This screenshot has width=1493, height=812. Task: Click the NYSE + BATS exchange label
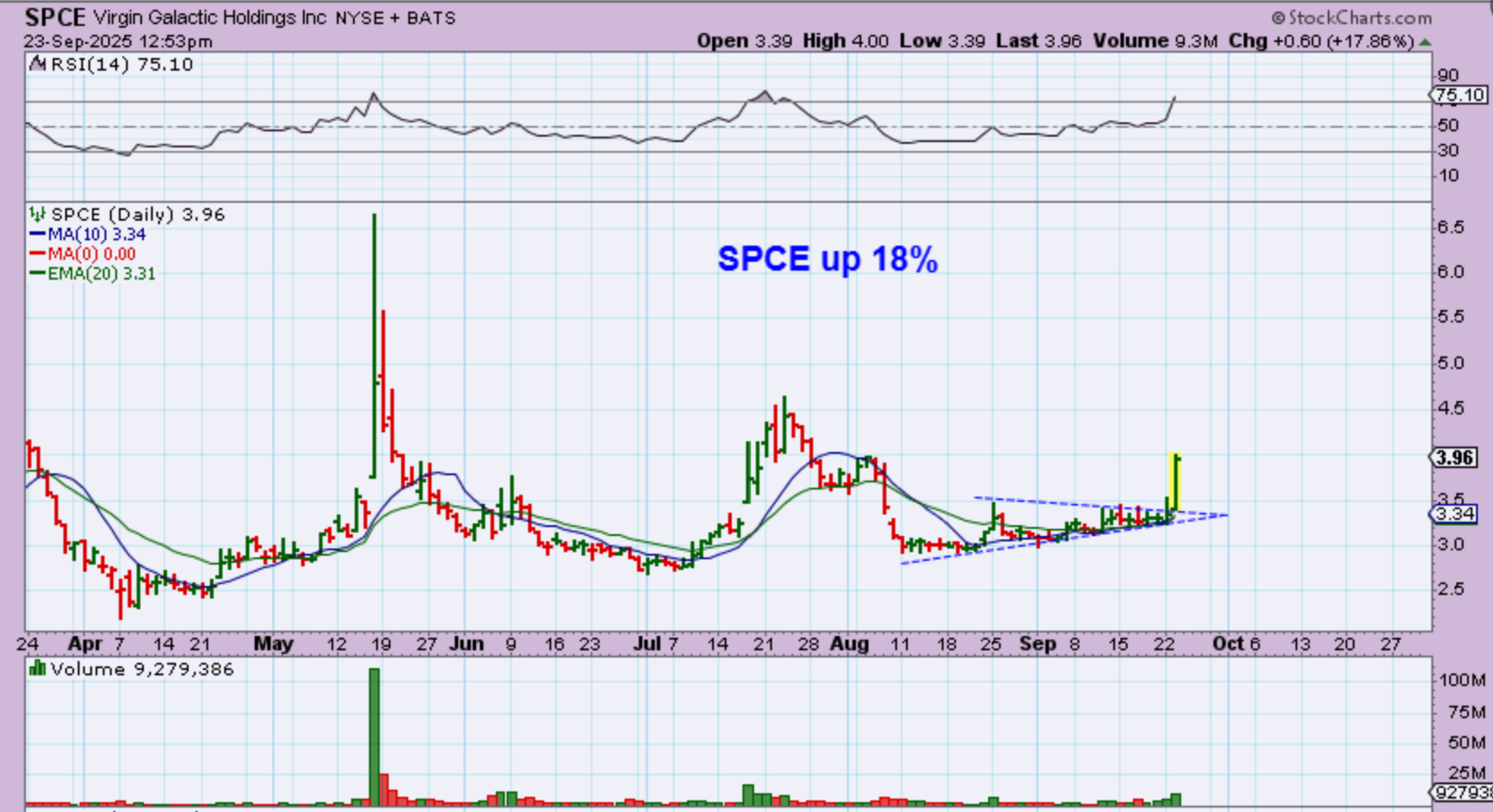coord(396,18)
